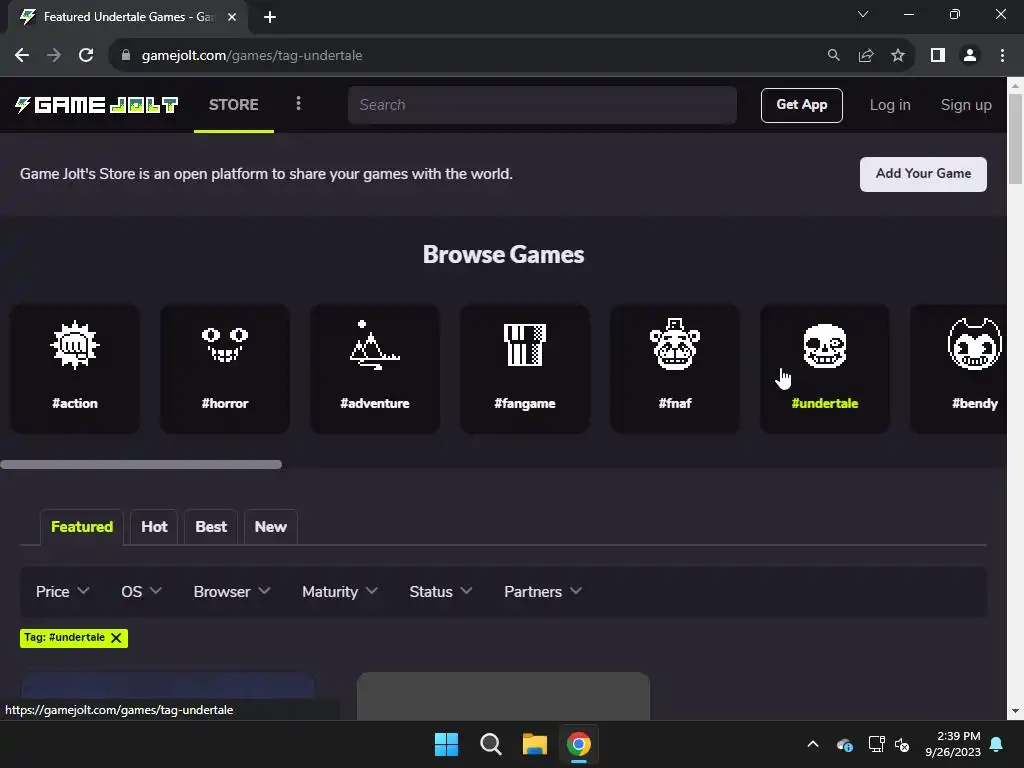Open the tab search chevron
1024x768 pixels.
[863, 14]
